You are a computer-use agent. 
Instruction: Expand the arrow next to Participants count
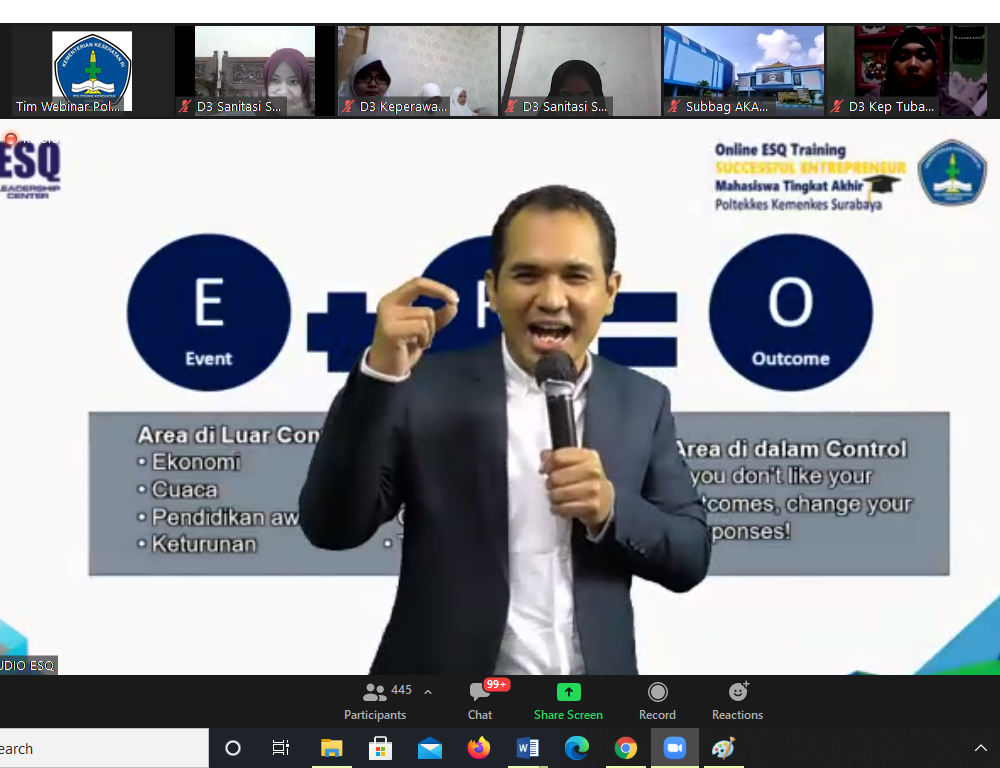point(428,692)
